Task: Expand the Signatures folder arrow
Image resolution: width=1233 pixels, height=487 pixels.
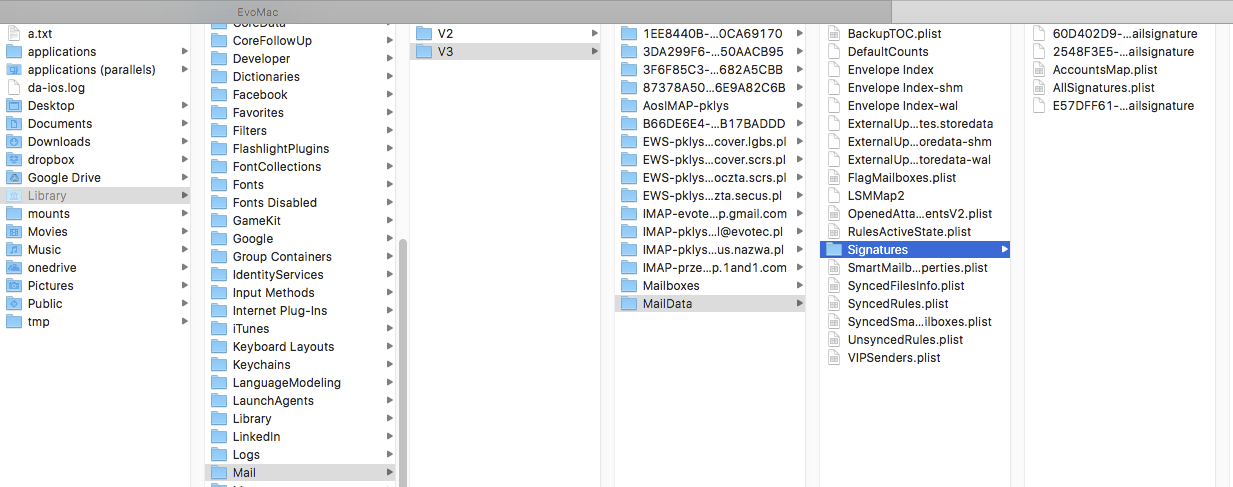Action: click(x=1004, y=250)
